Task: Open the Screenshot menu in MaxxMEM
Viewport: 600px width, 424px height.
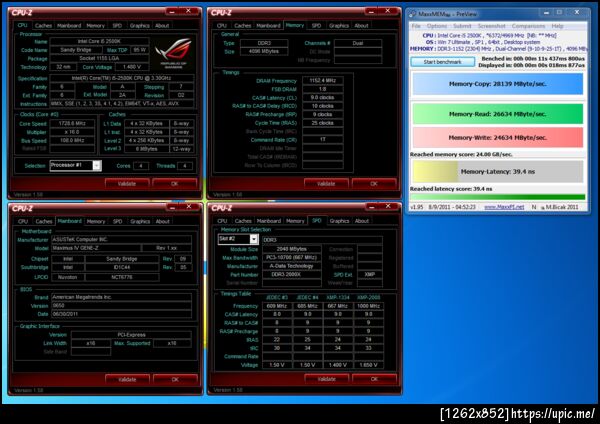Action: click(x=491, y=26)
